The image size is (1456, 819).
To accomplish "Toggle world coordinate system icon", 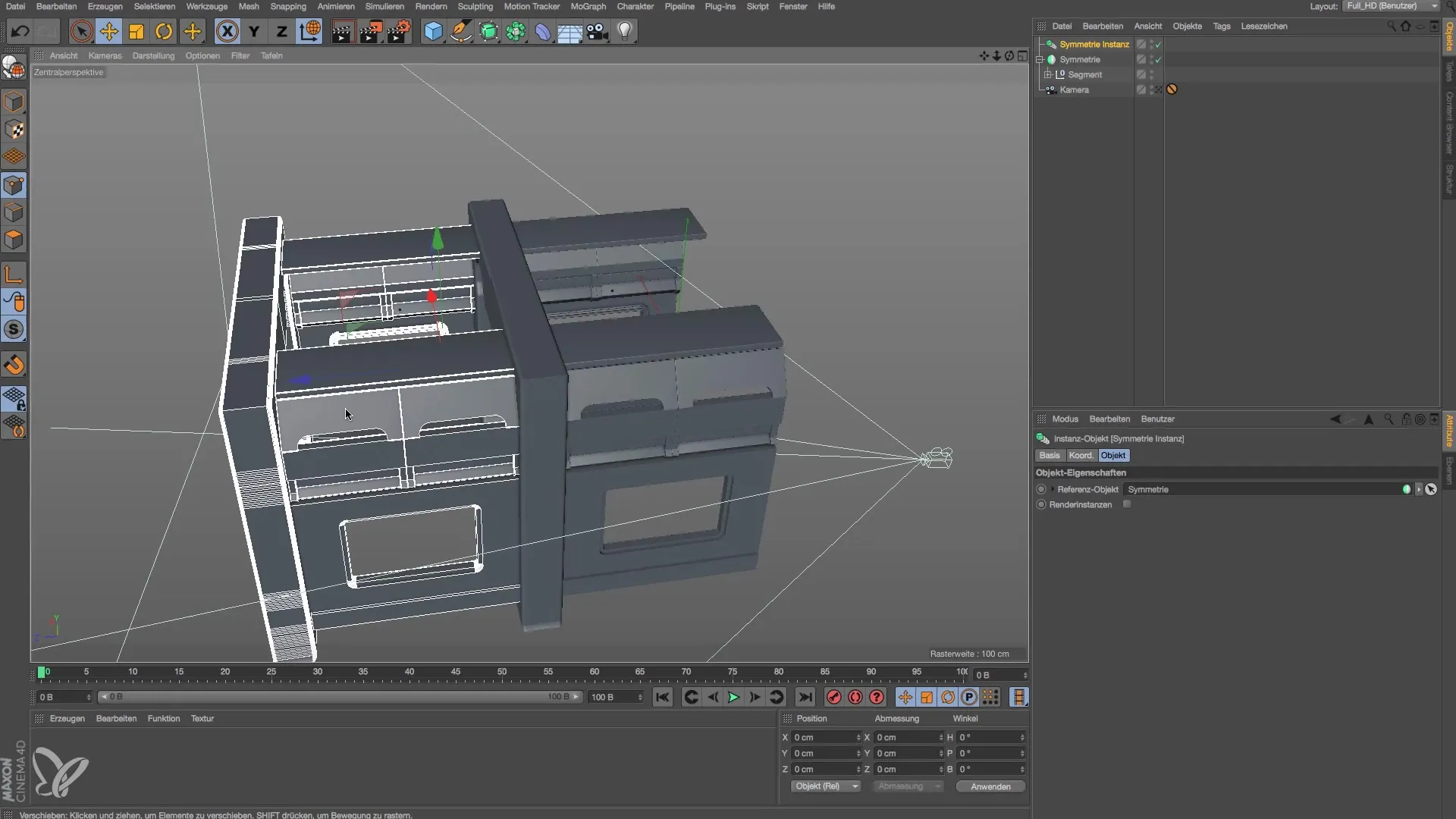I will point(309,31).
